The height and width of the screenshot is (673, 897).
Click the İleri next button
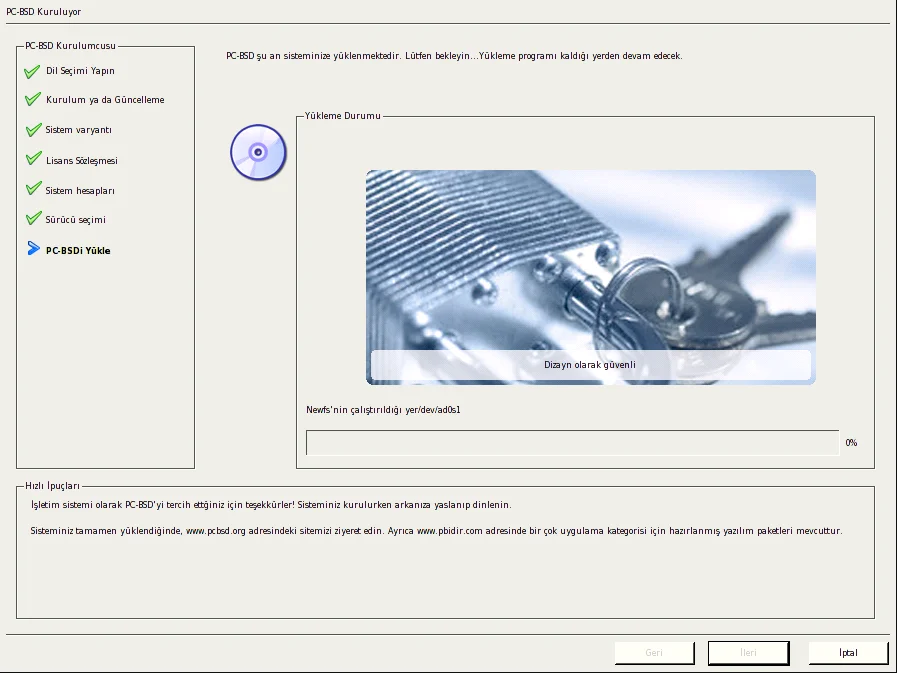point(748,652)
